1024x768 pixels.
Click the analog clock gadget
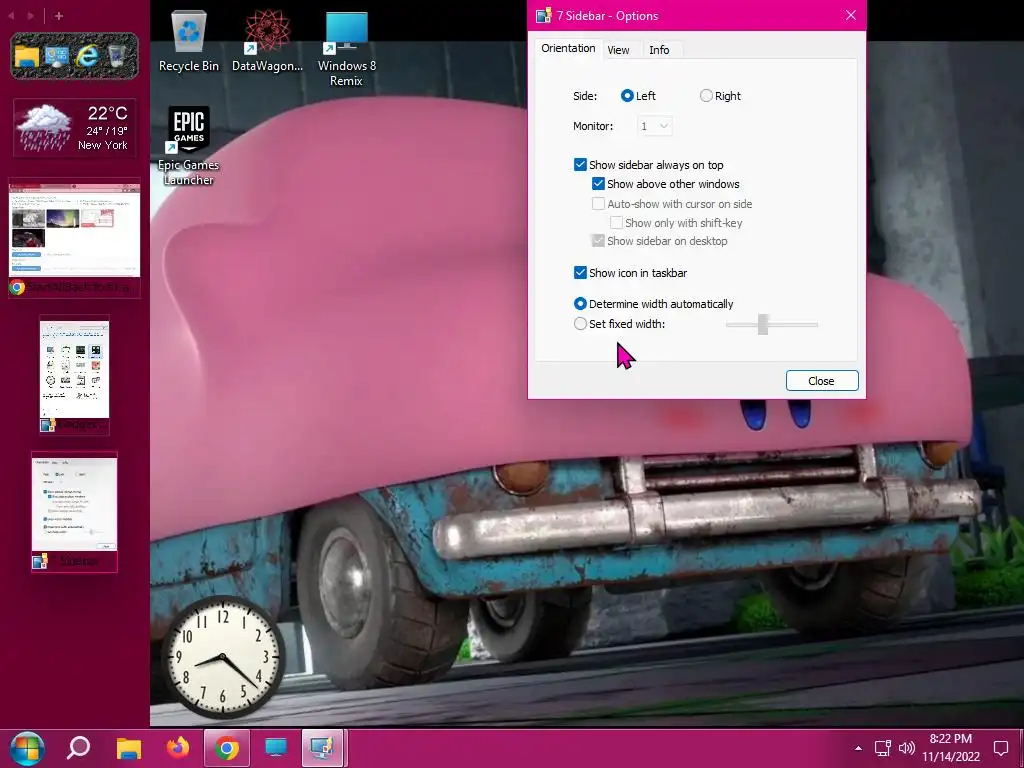223,656
